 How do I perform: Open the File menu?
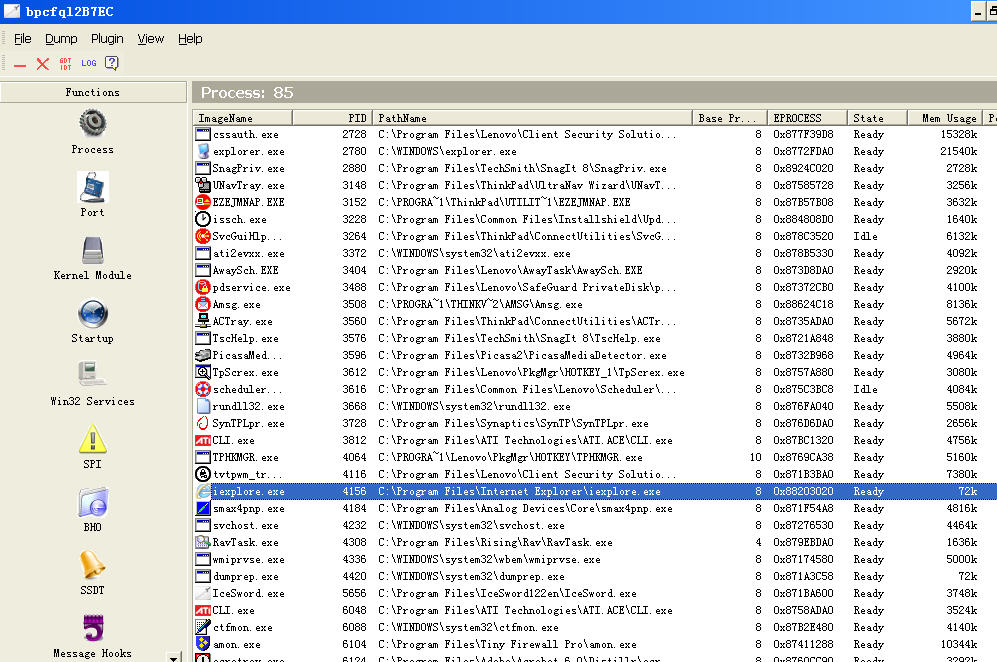click(22, 39)
